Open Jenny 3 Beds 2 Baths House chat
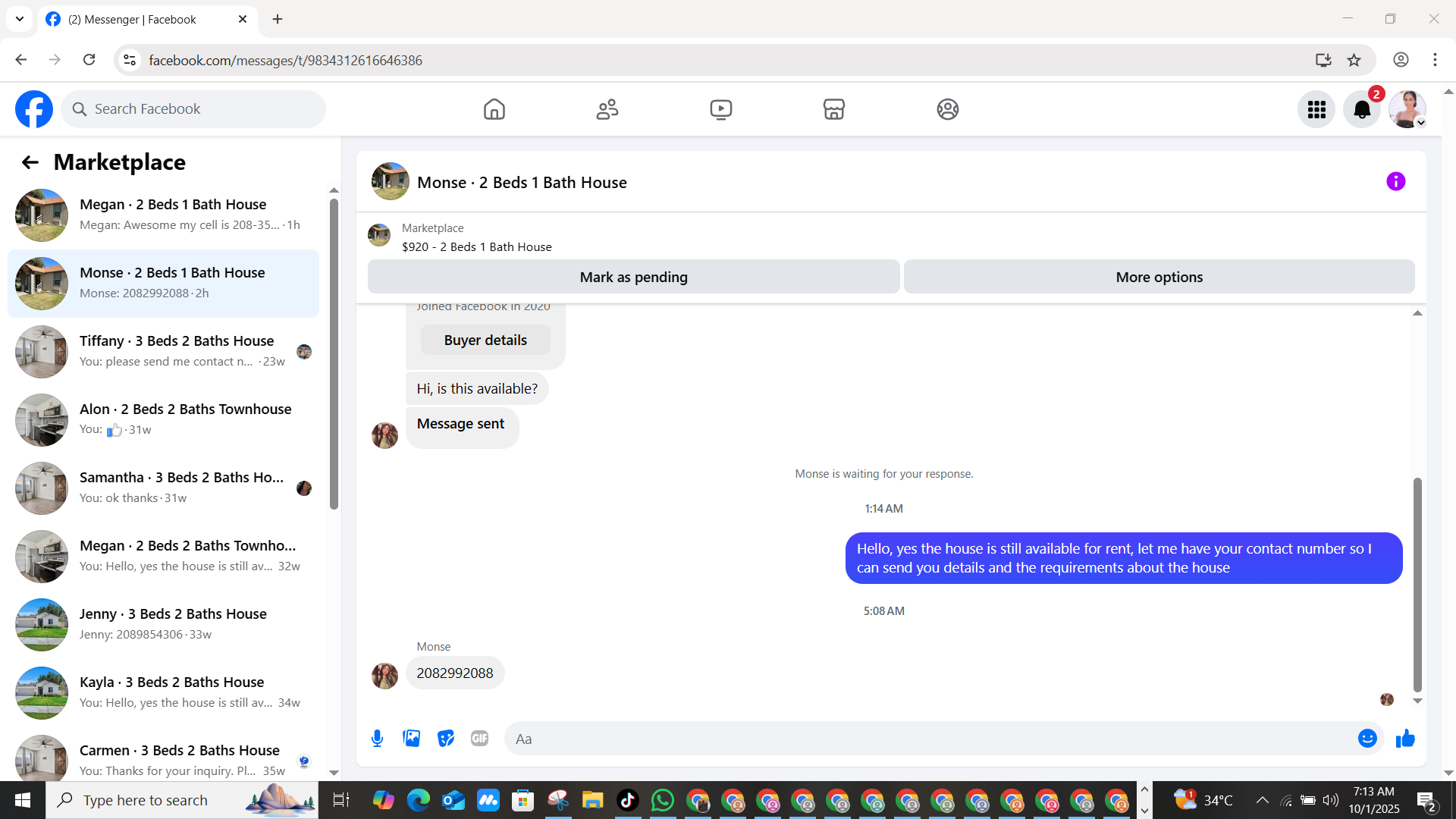This screenshot has height=819, width=1456. click(163, 625)
